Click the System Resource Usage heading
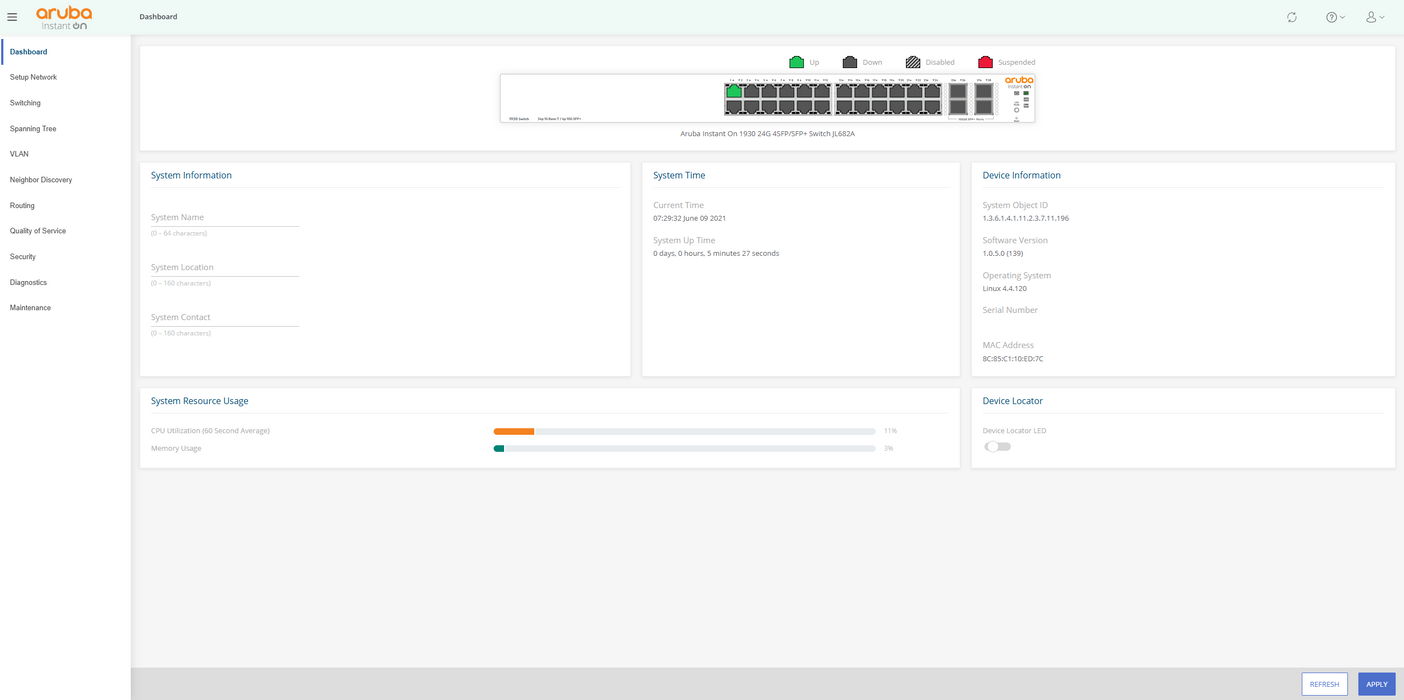The image size is (1404, 700). (x=200, y=401)
